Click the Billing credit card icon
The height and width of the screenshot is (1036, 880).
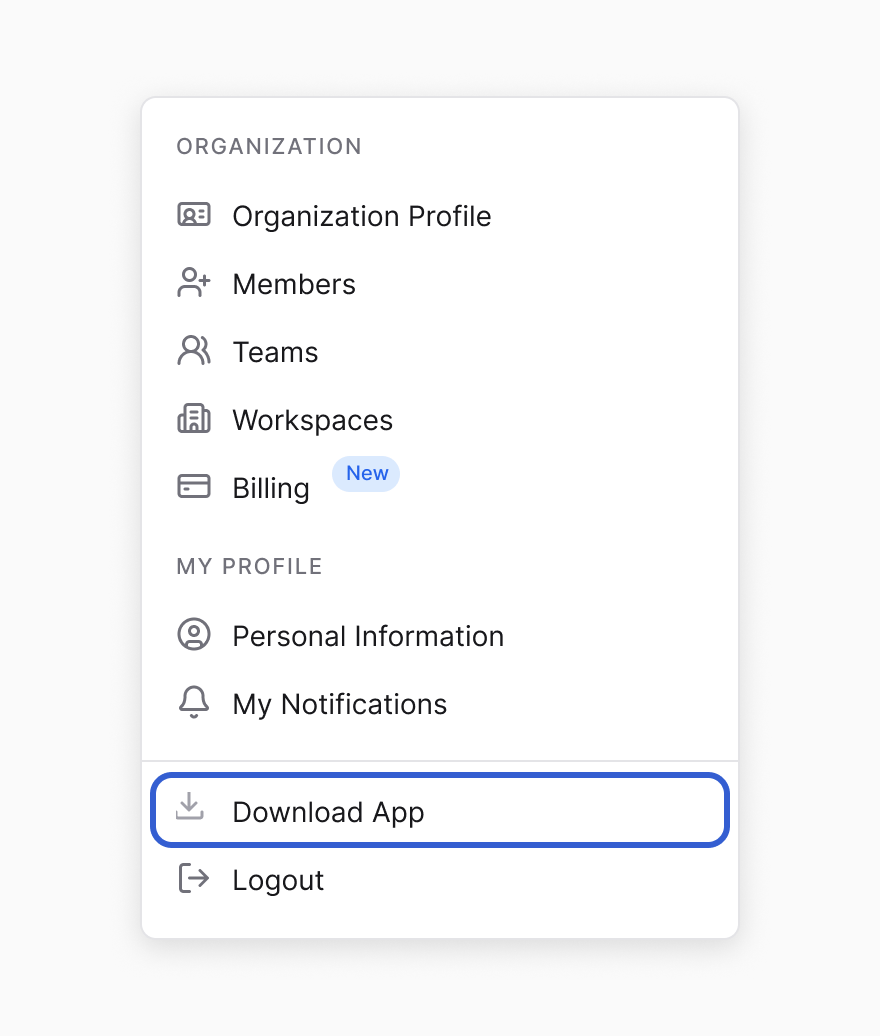[194, 486]
